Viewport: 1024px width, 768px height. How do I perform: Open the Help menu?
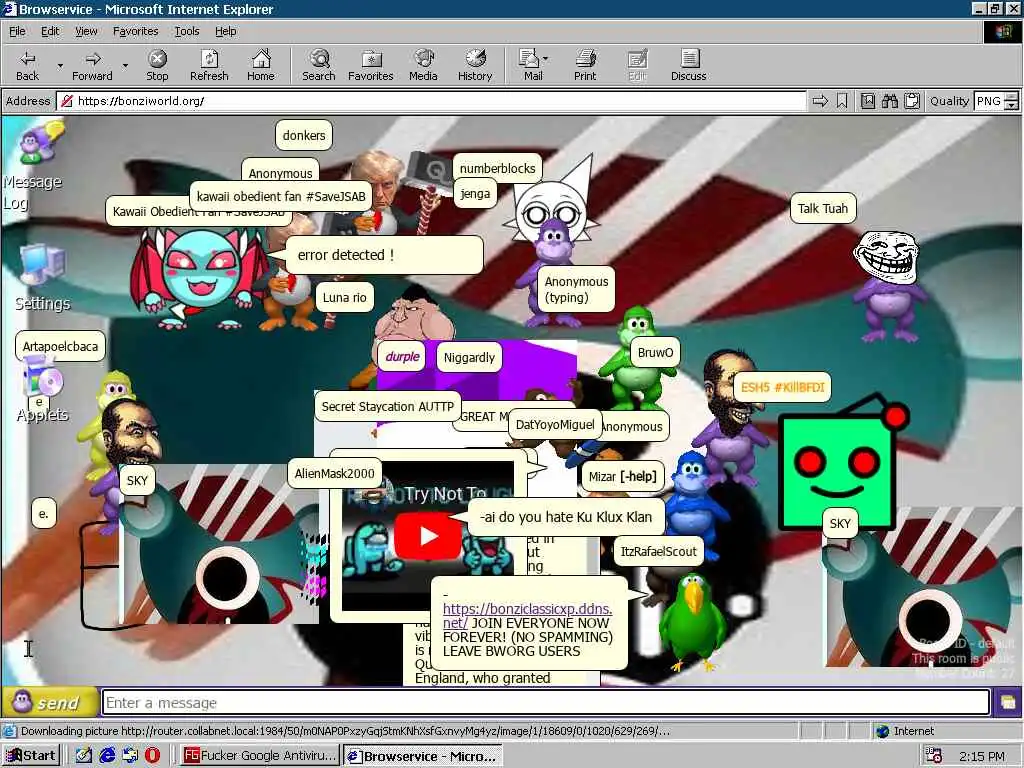225,31
